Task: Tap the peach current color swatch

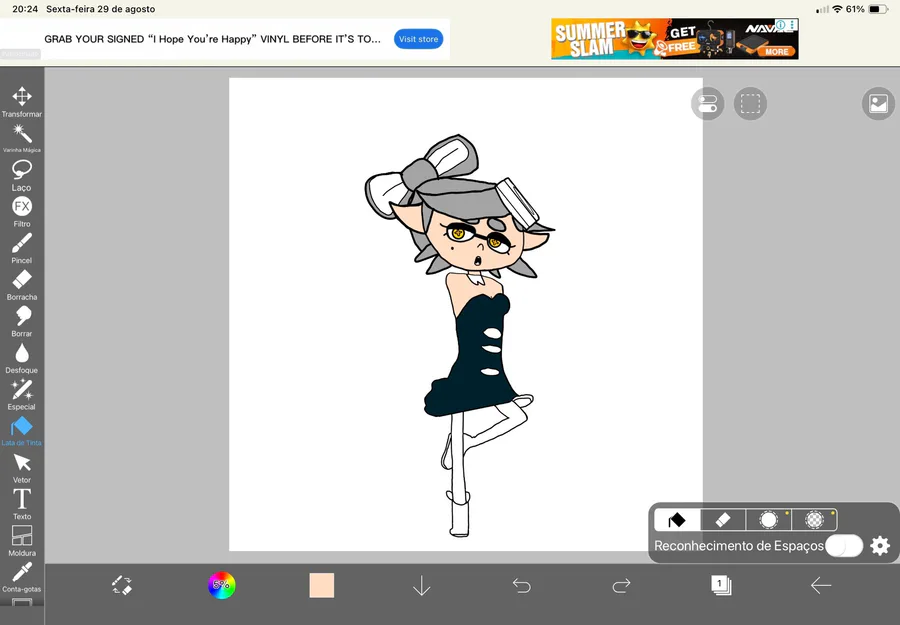Action: click(x=321, y=585)
